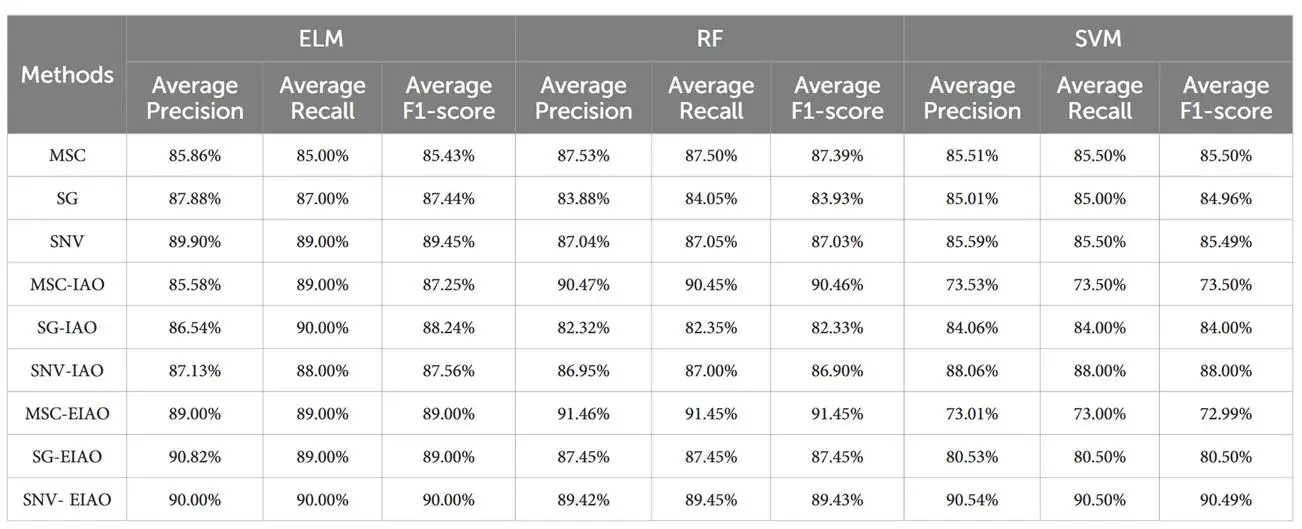The image size is (1302, 529).
Task: Select the SNV- EIAO row label
Action: [x=67, y=500]
